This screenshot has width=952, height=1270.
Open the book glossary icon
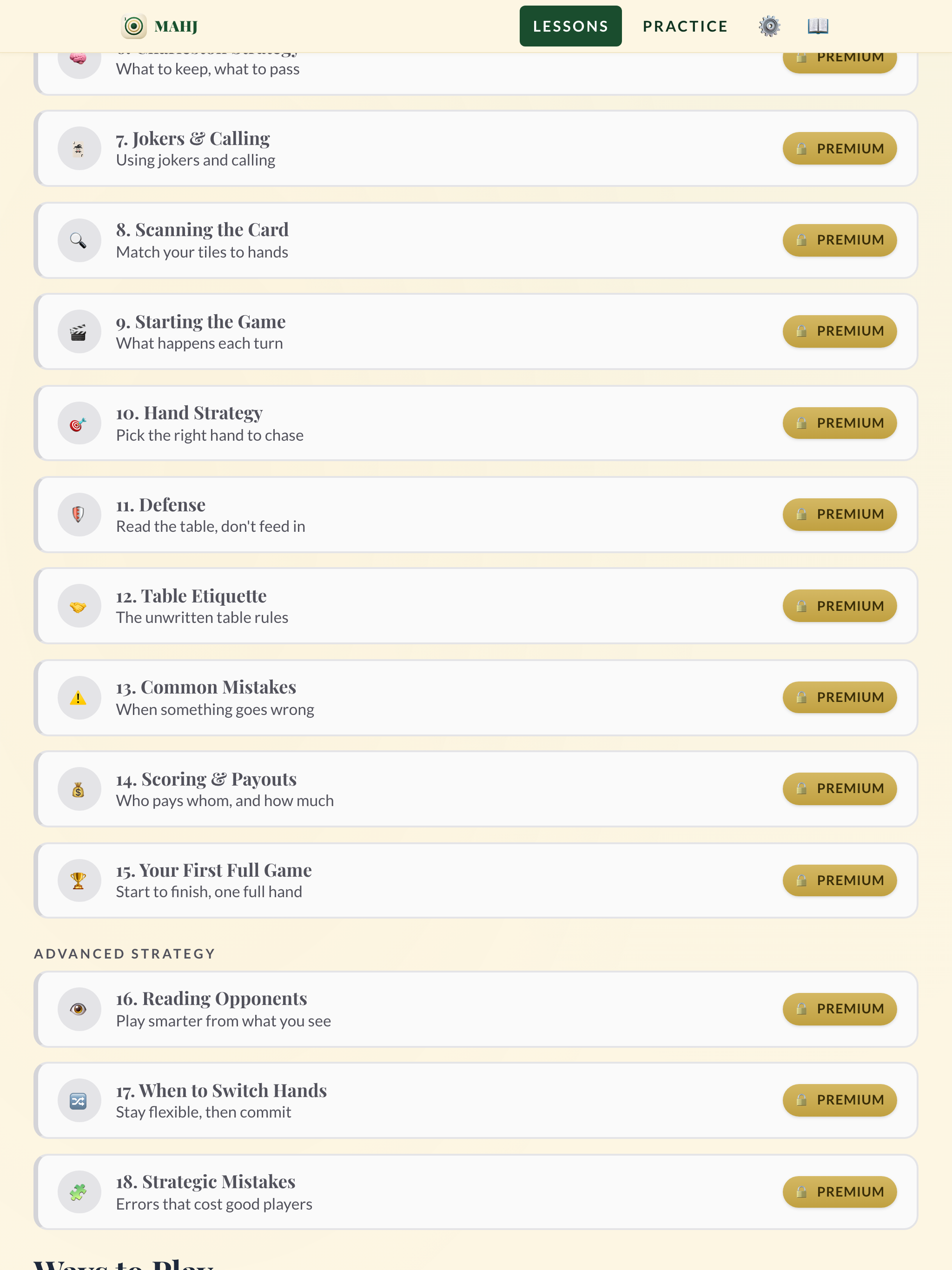818,26
